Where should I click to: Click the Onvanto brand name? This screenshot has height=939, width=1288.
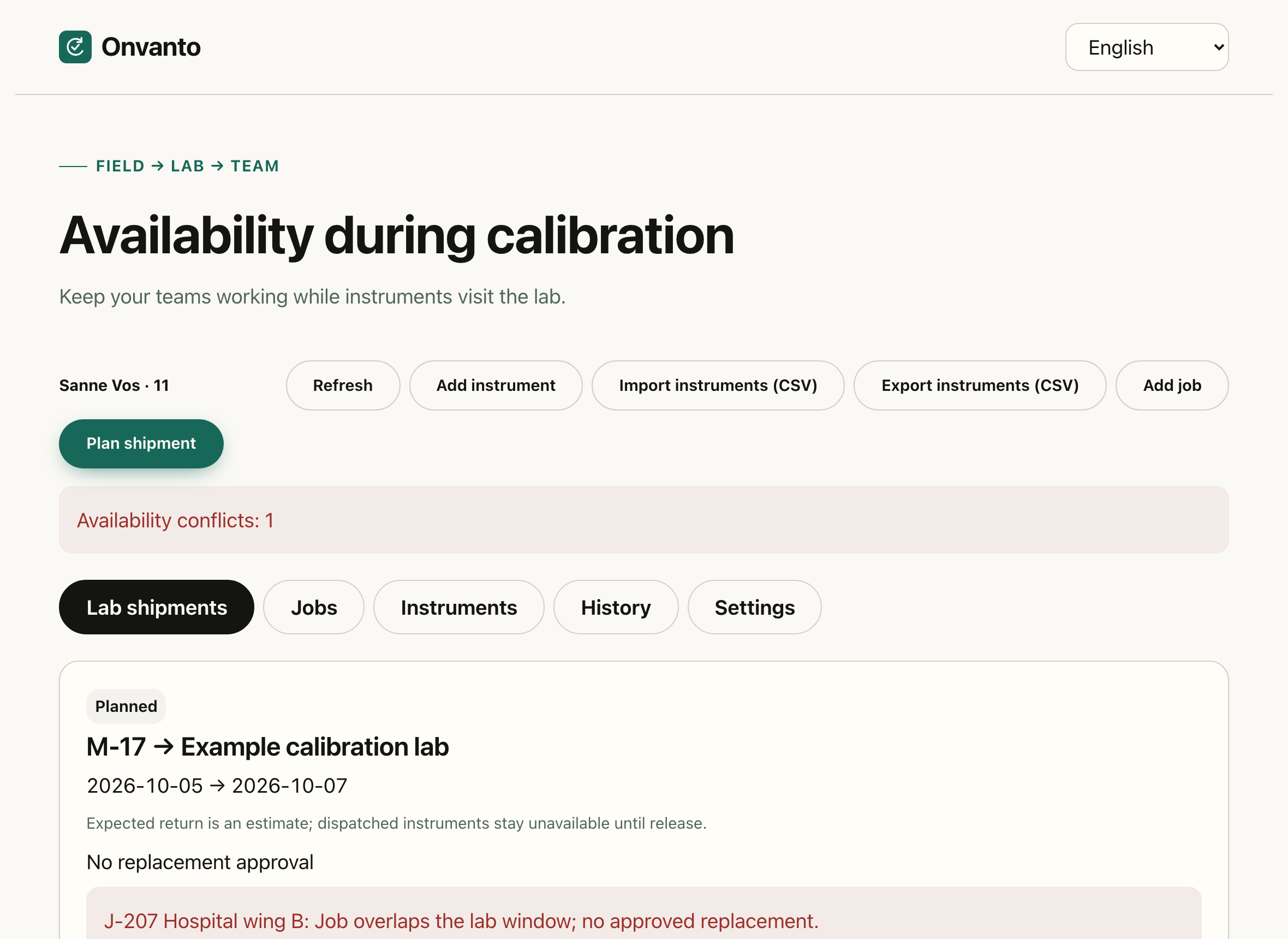151,47
